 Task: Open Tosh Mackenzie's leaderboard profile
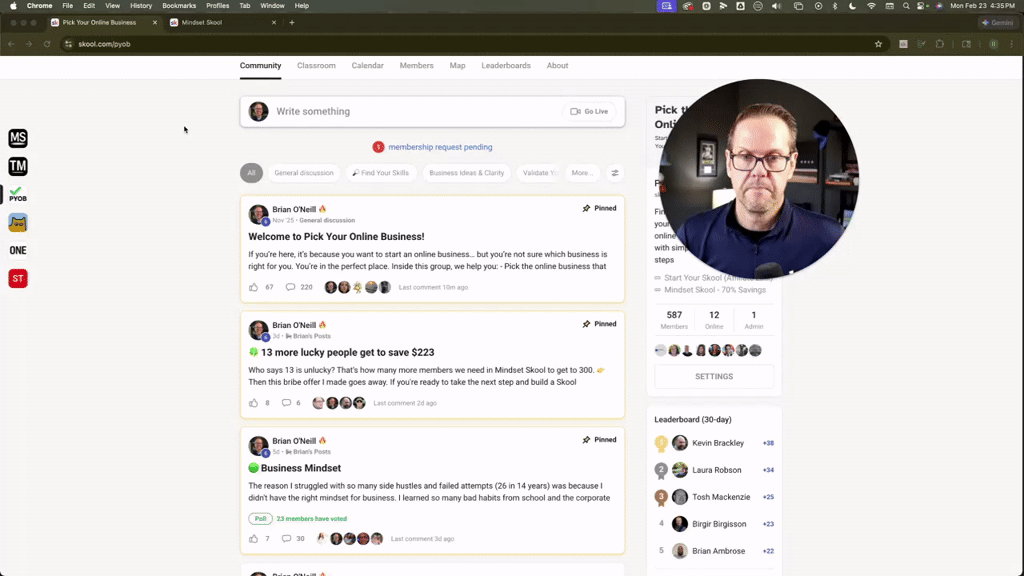(x=721, y=497)
